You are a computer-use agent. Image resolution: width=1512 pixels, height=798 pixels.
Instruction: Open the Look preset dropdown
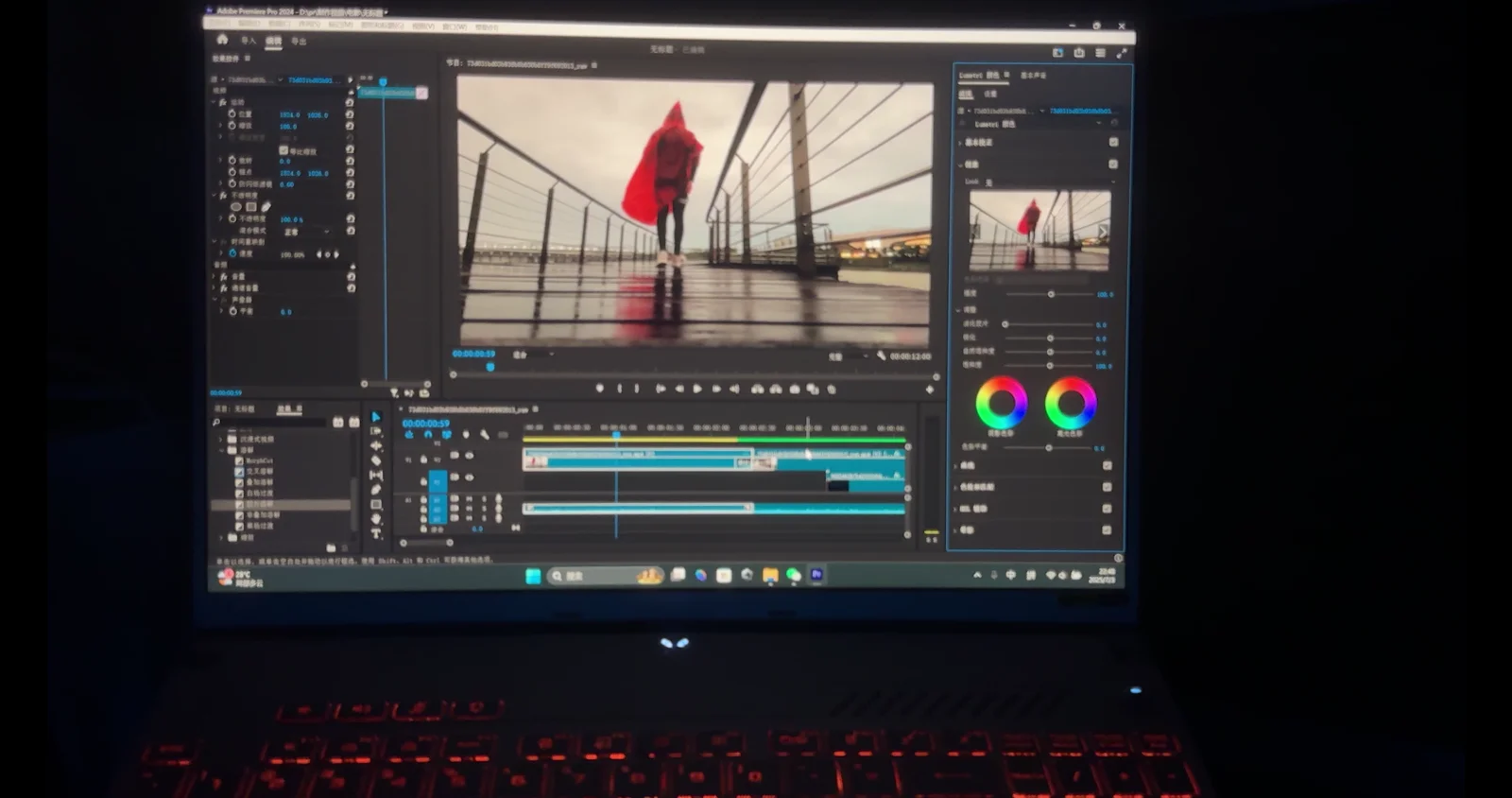pyautogui.click(x=1049, y=182)
